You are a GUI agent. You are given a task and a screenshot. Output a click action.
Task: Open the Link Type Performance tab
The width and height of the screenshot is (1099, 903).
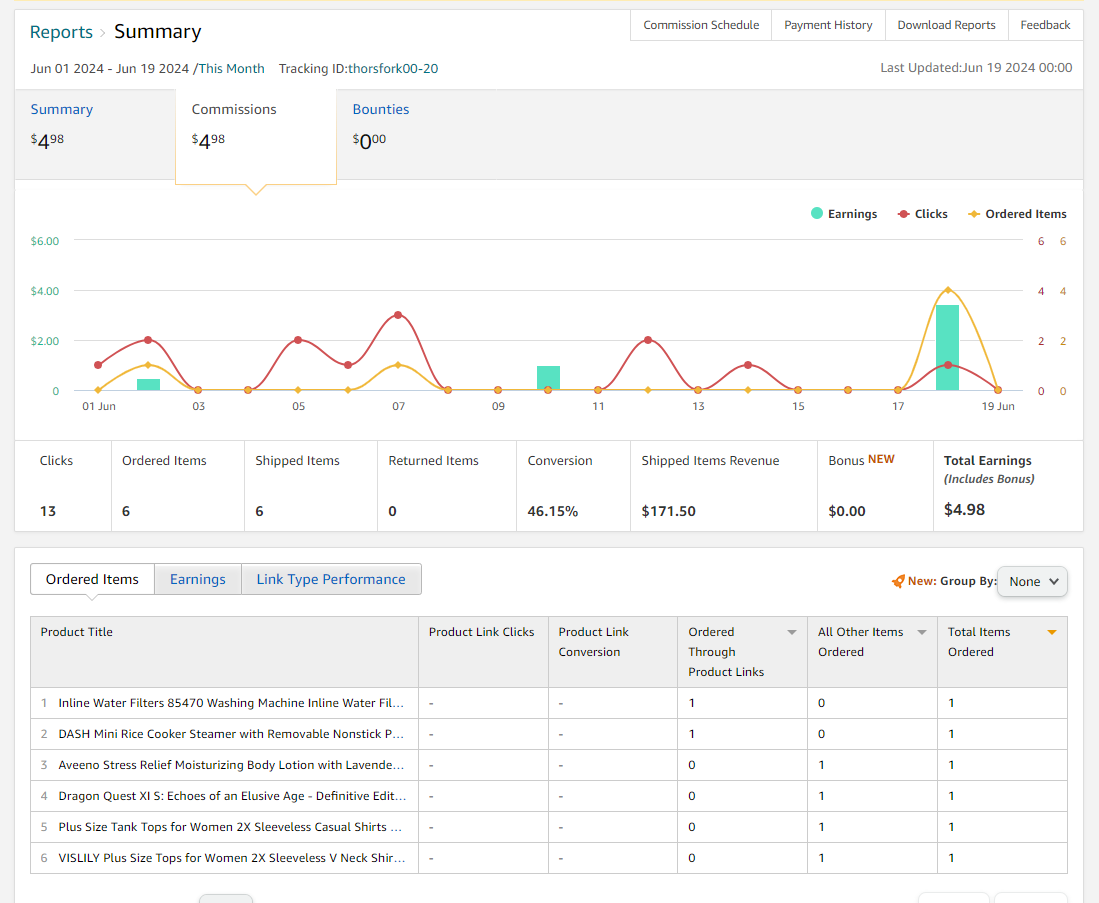[x=331, y=579]
